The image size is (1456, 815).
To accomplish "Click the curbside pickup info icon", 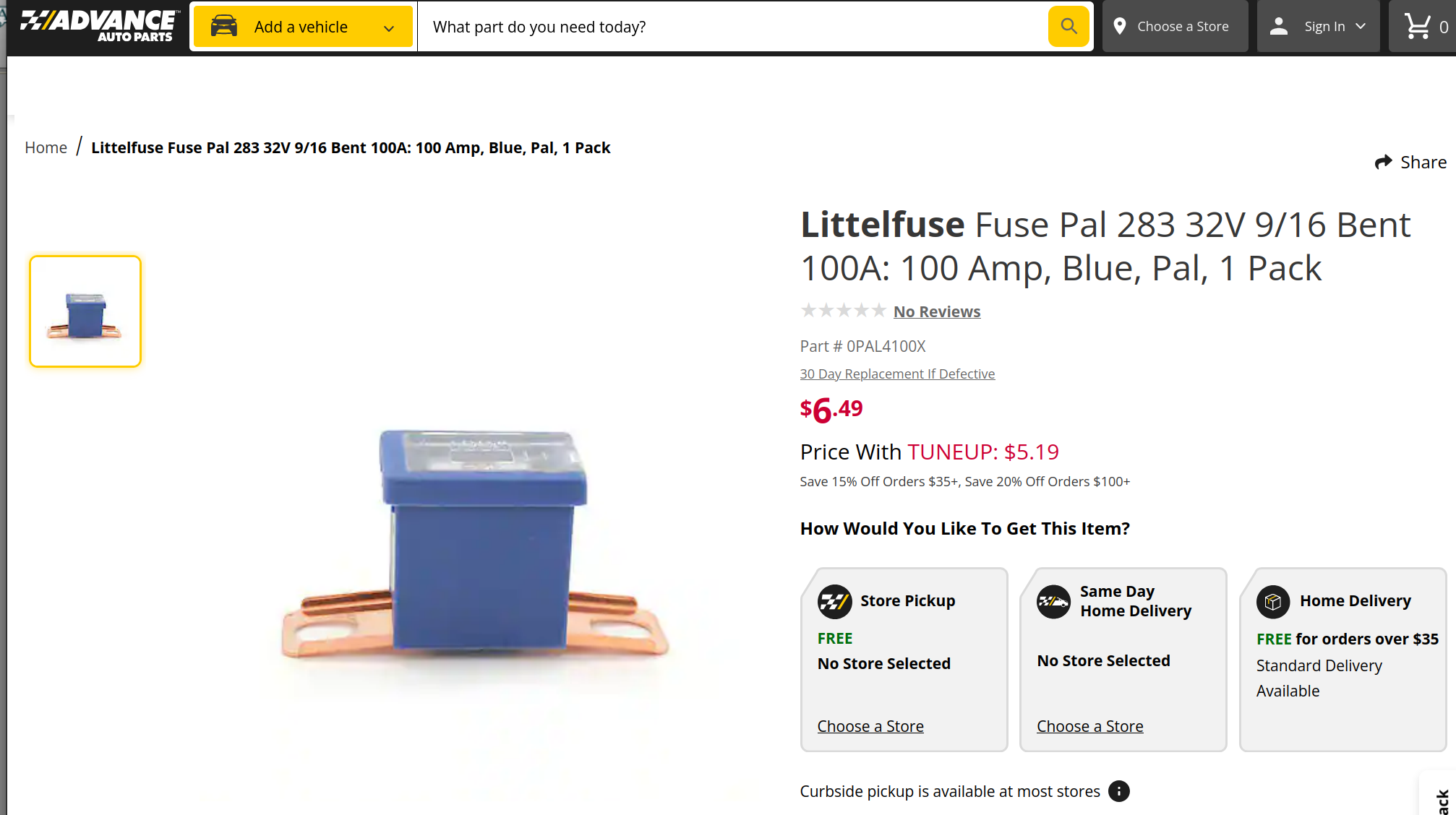I will tap(1118, 791).
